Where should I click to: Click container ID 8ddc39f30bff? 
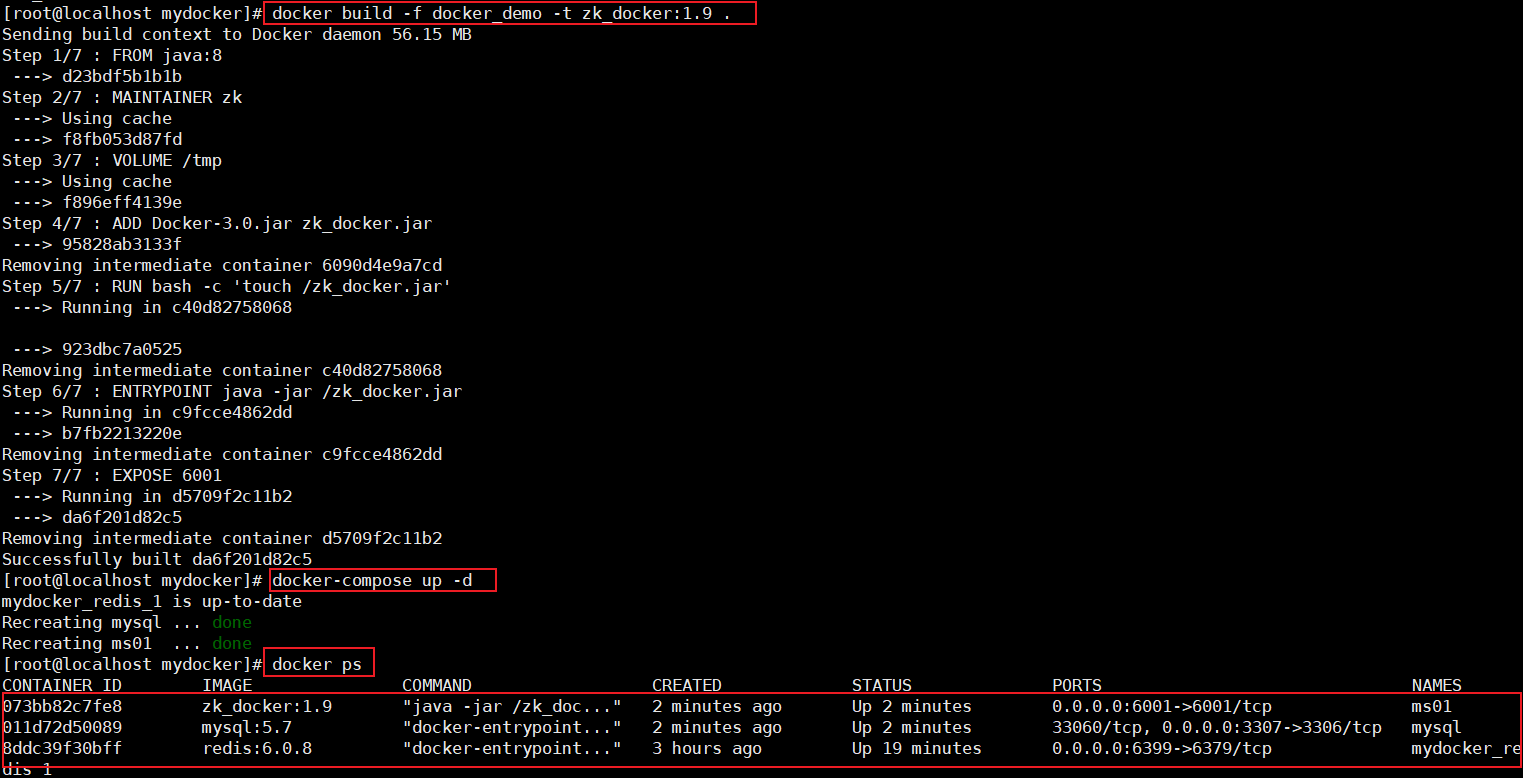(62, 749)
